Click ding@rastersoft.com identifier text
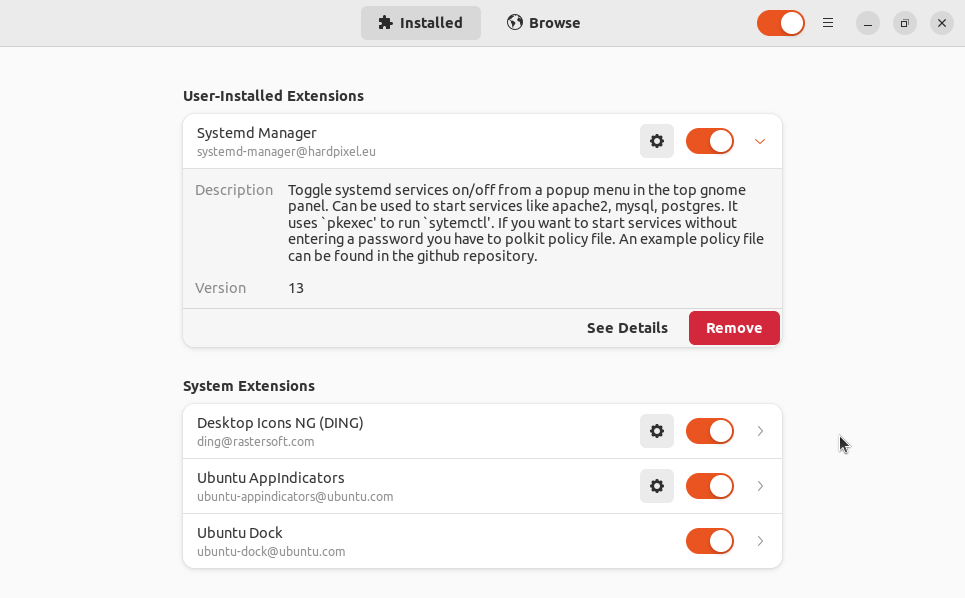 tap(255, 442)
